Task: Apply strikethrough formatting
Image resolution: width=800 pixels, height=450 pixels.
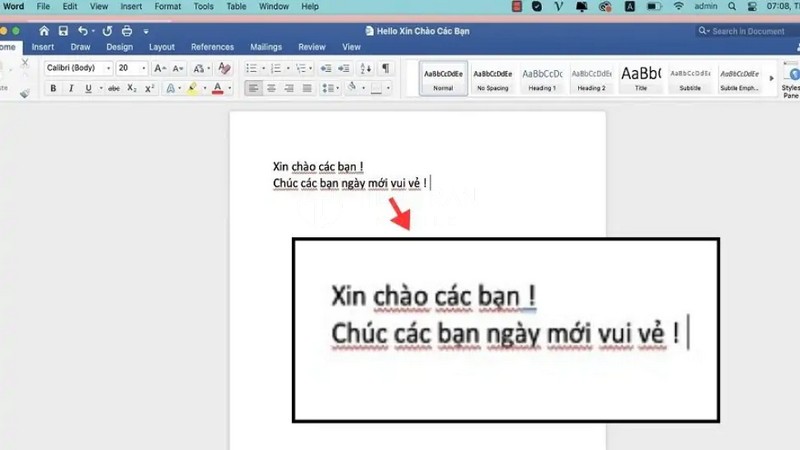Action: tap(114, 88)
